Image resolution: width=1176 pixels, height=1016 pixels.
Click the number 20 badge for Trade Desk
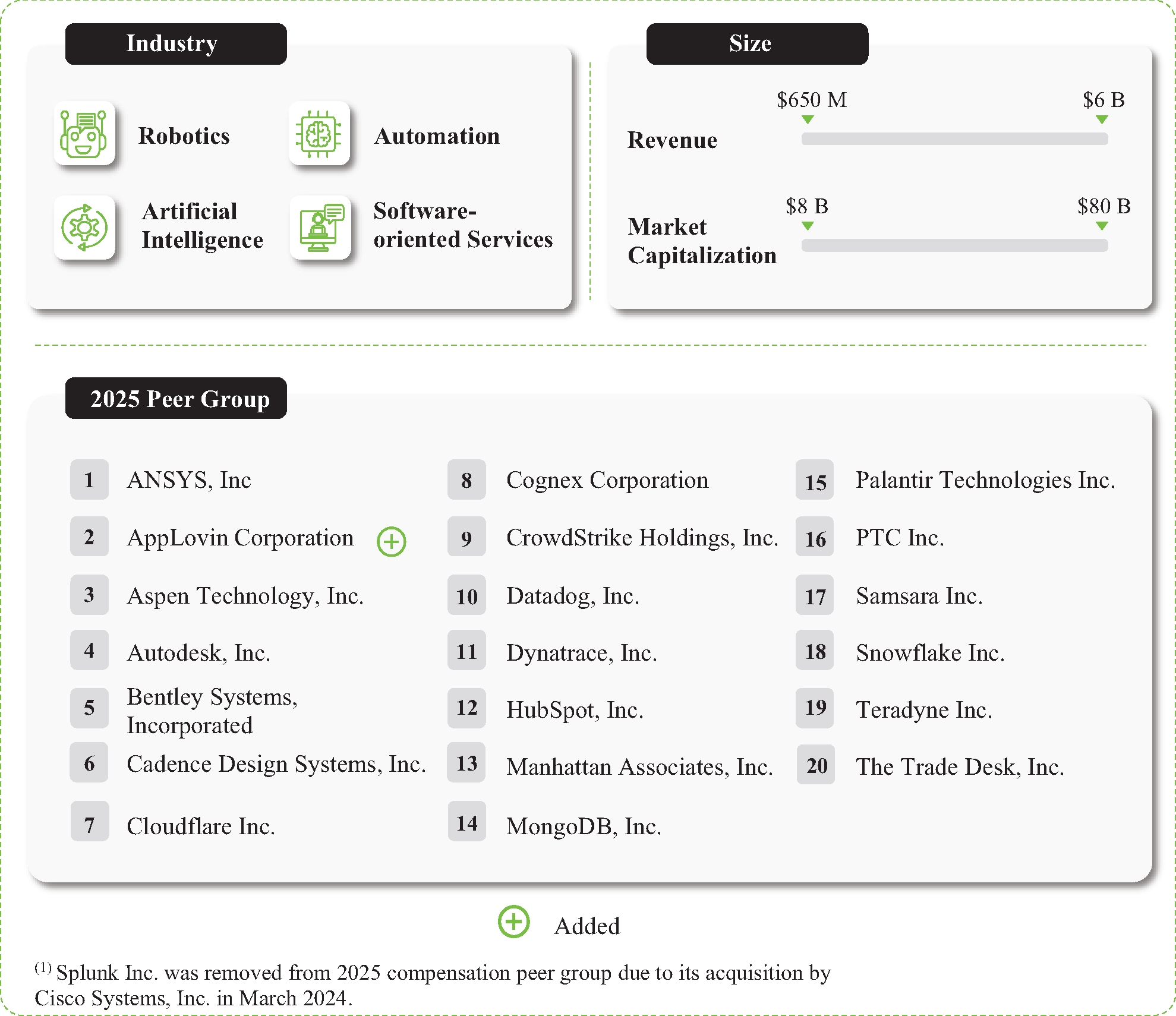816,765
